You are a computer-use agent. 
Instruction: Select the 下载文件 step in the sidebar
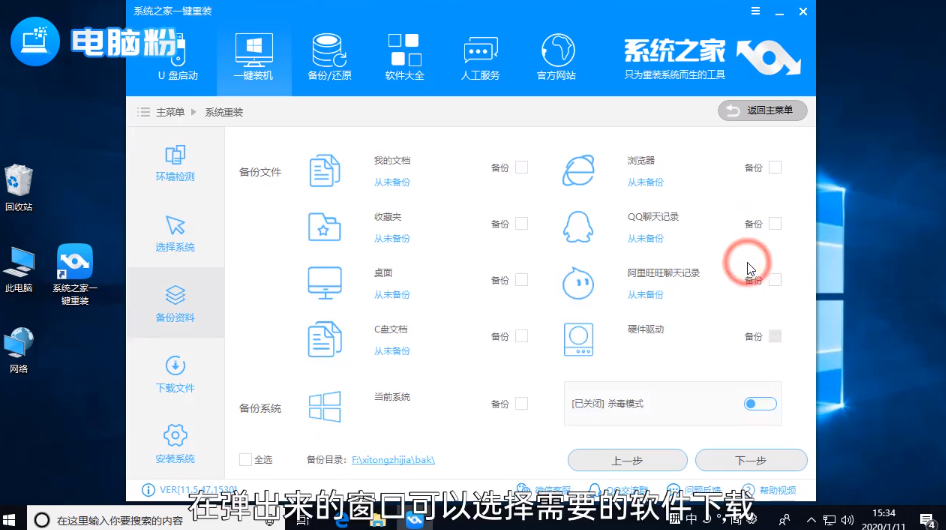tap(175, 374)
